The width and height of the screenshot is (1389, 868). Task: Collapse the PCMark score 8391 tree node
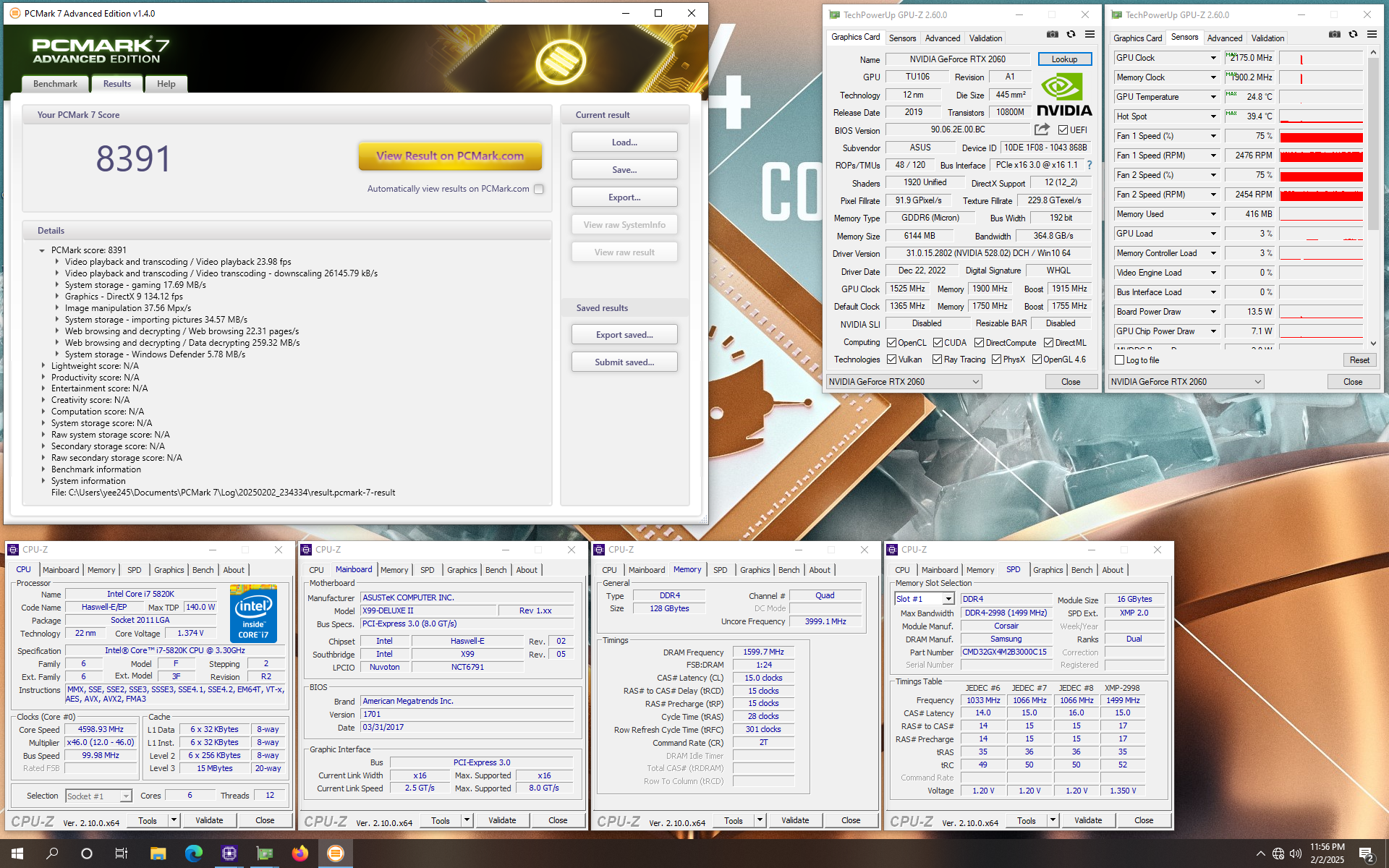(x=42, y=250)
